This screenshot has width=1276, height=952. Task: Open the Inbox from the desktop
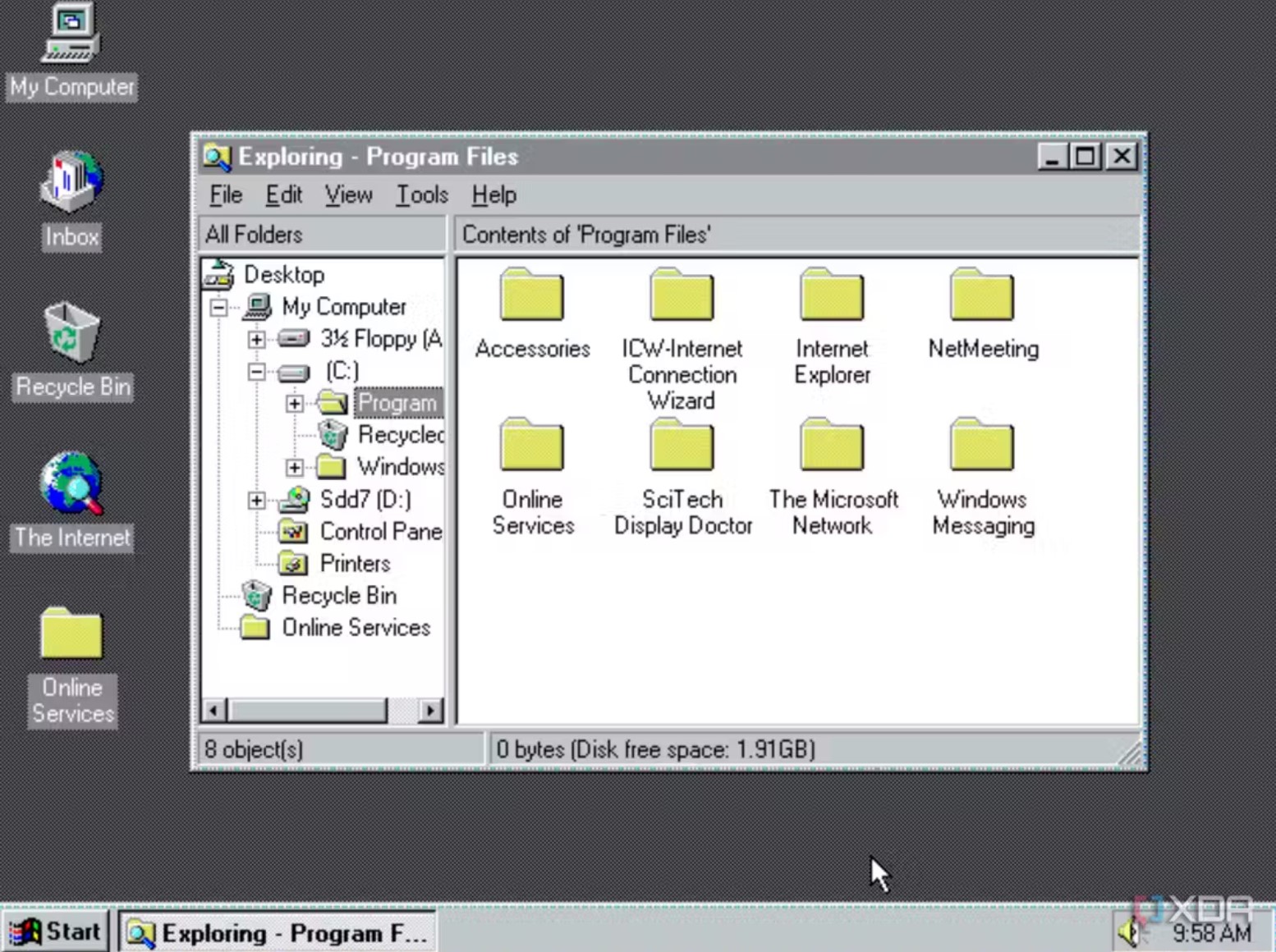(x=71, y=182)
